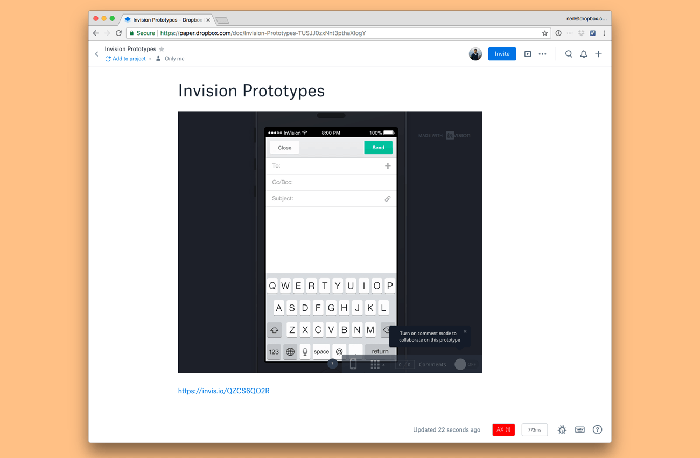
Task: Click the plus icon in the To field
Action: (x=388, y=166)
